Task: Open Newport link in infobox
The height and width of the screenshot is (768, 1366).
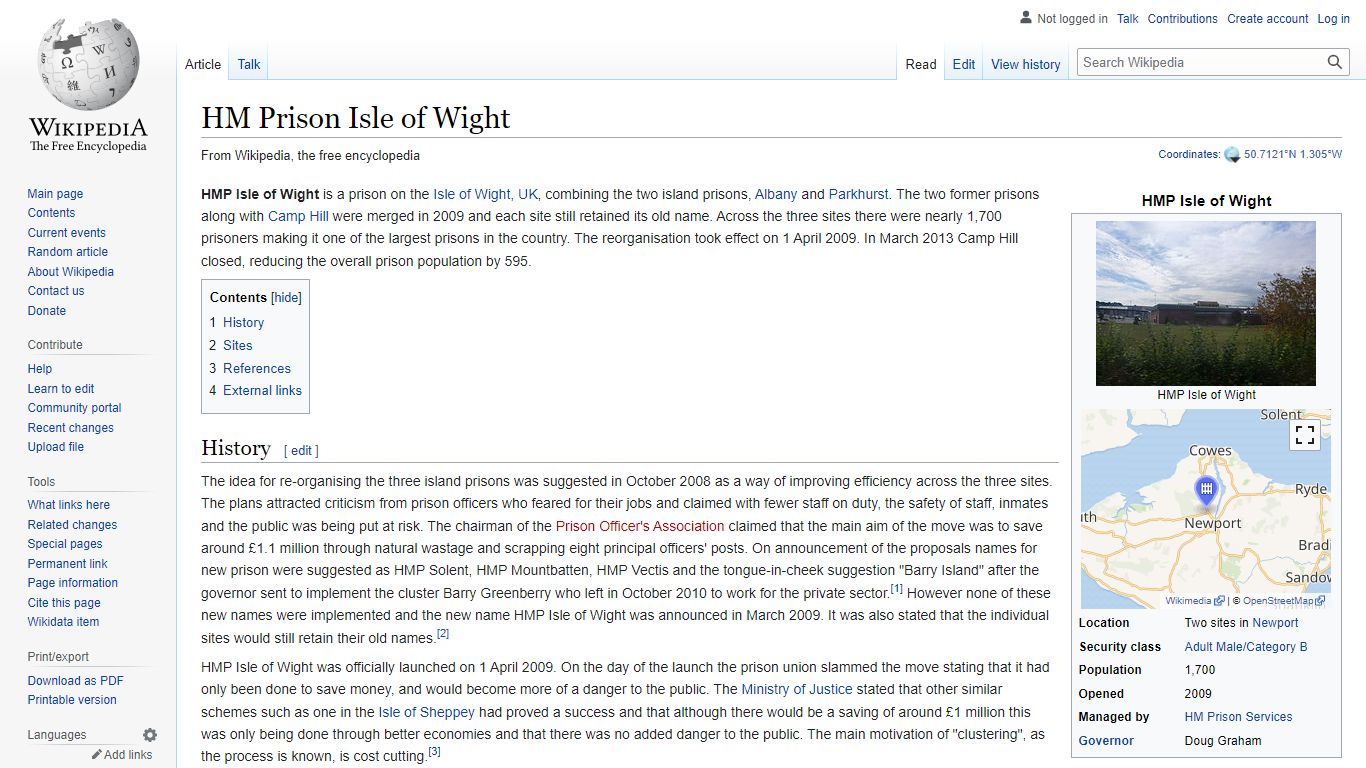Action: tap(1275, 623)
